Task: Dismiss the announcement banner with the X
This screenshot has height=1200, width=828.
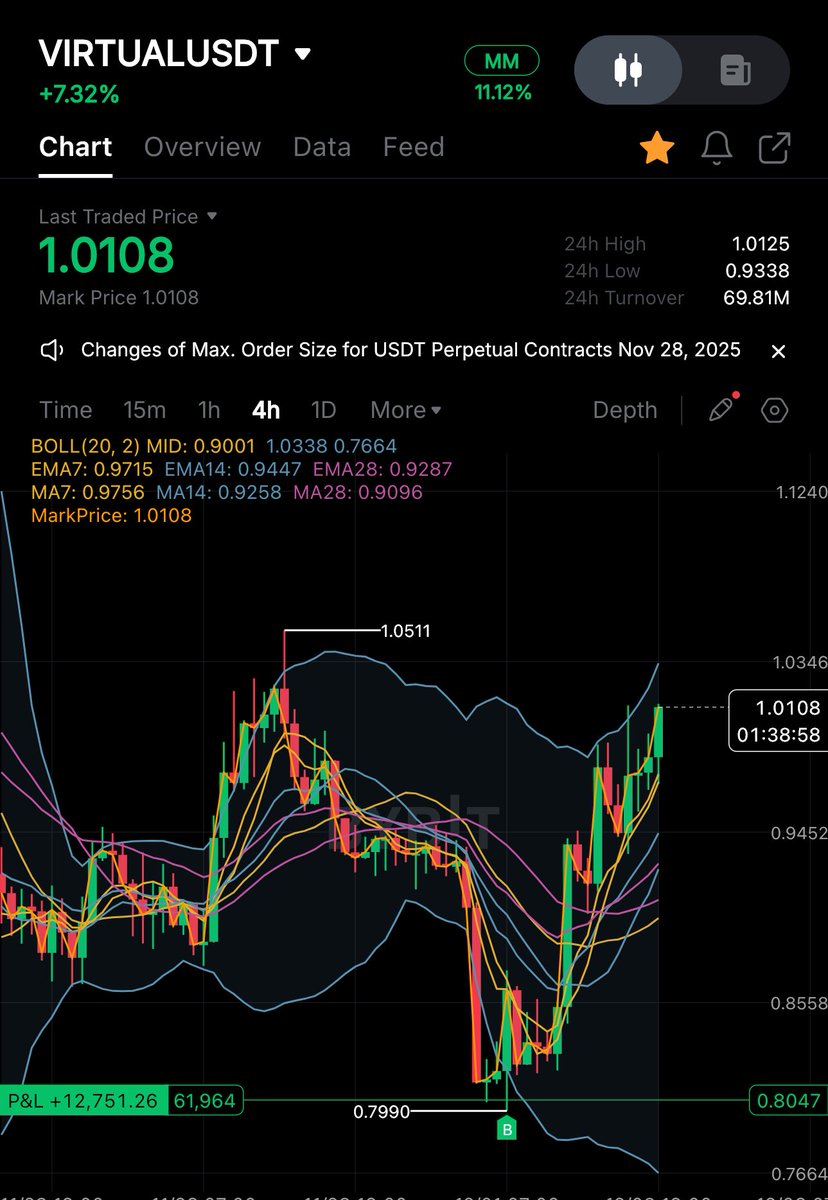Action: point(778,351)
